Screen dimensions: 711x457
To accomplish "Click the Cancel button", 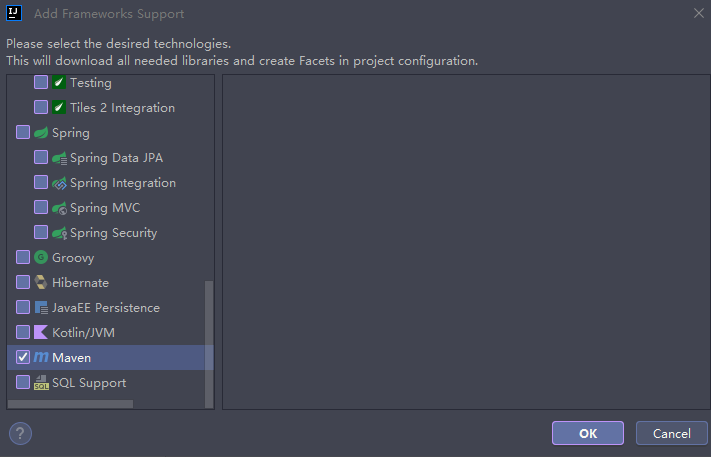I will coord(672,434).
